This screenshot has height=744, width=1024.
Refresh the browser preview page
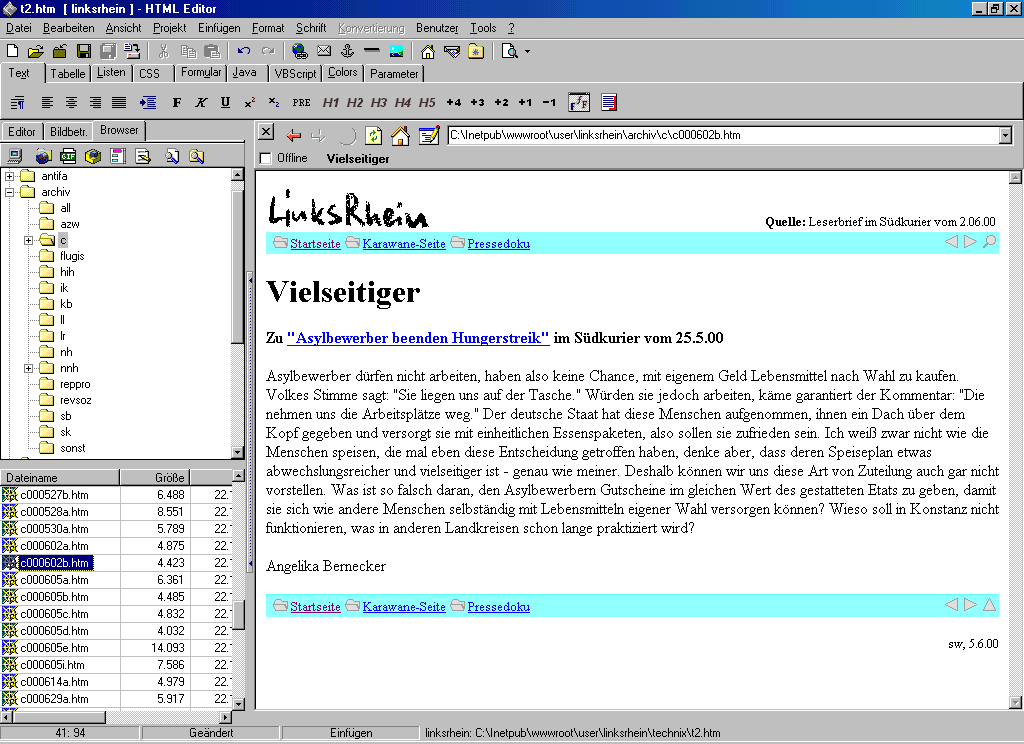(374, 135)
